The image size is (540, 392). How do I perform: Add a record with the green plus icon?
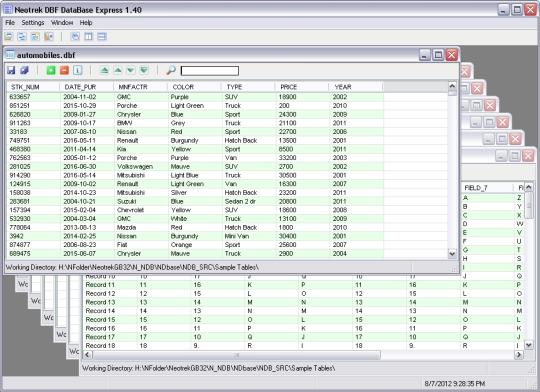click(51, 71)
